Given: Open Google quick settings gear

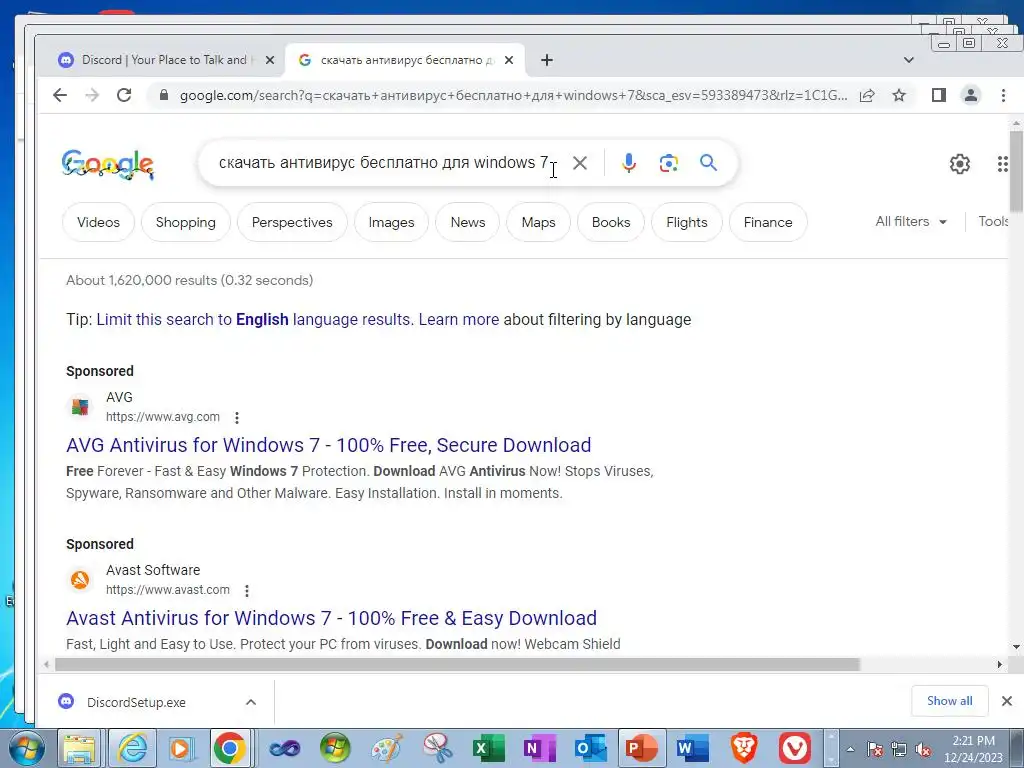Looking at the screenshot, I should pos(959,164).
